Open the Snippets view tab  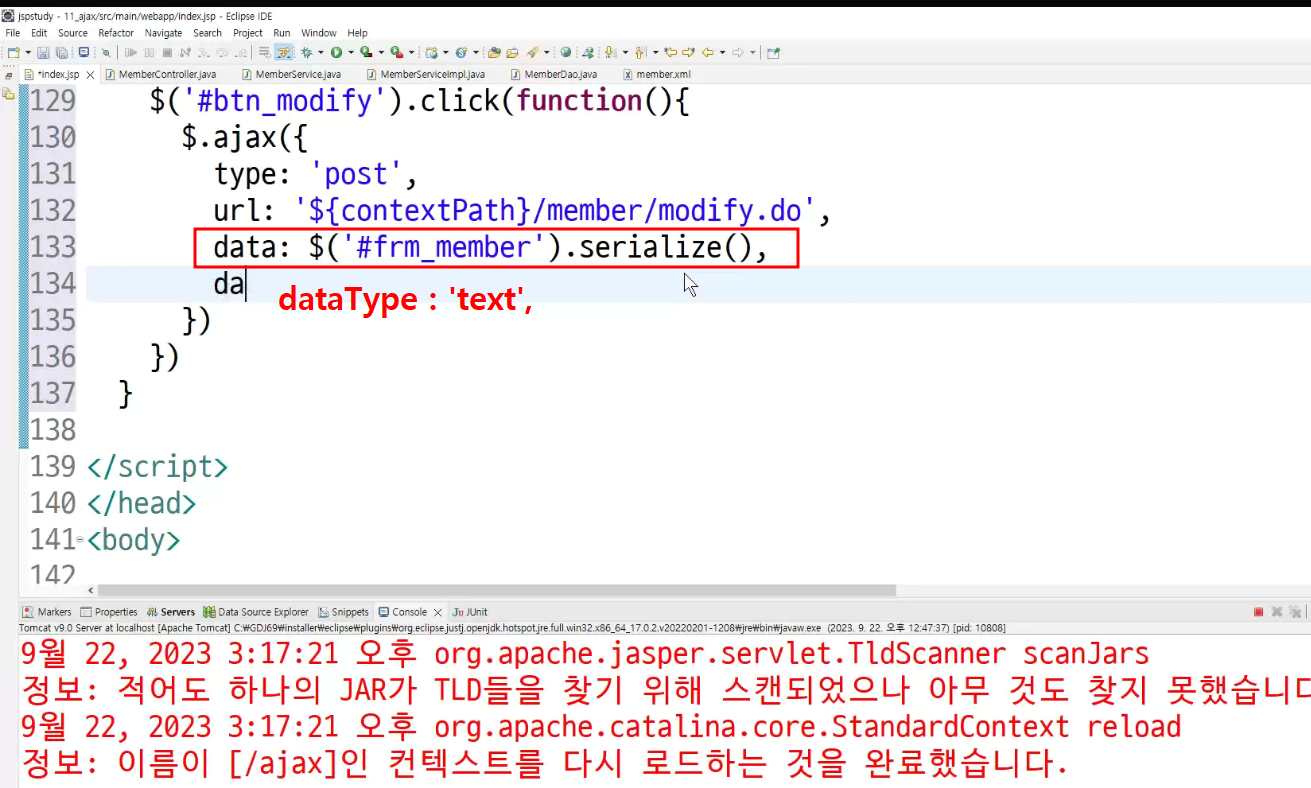click(x=343, y=612)
